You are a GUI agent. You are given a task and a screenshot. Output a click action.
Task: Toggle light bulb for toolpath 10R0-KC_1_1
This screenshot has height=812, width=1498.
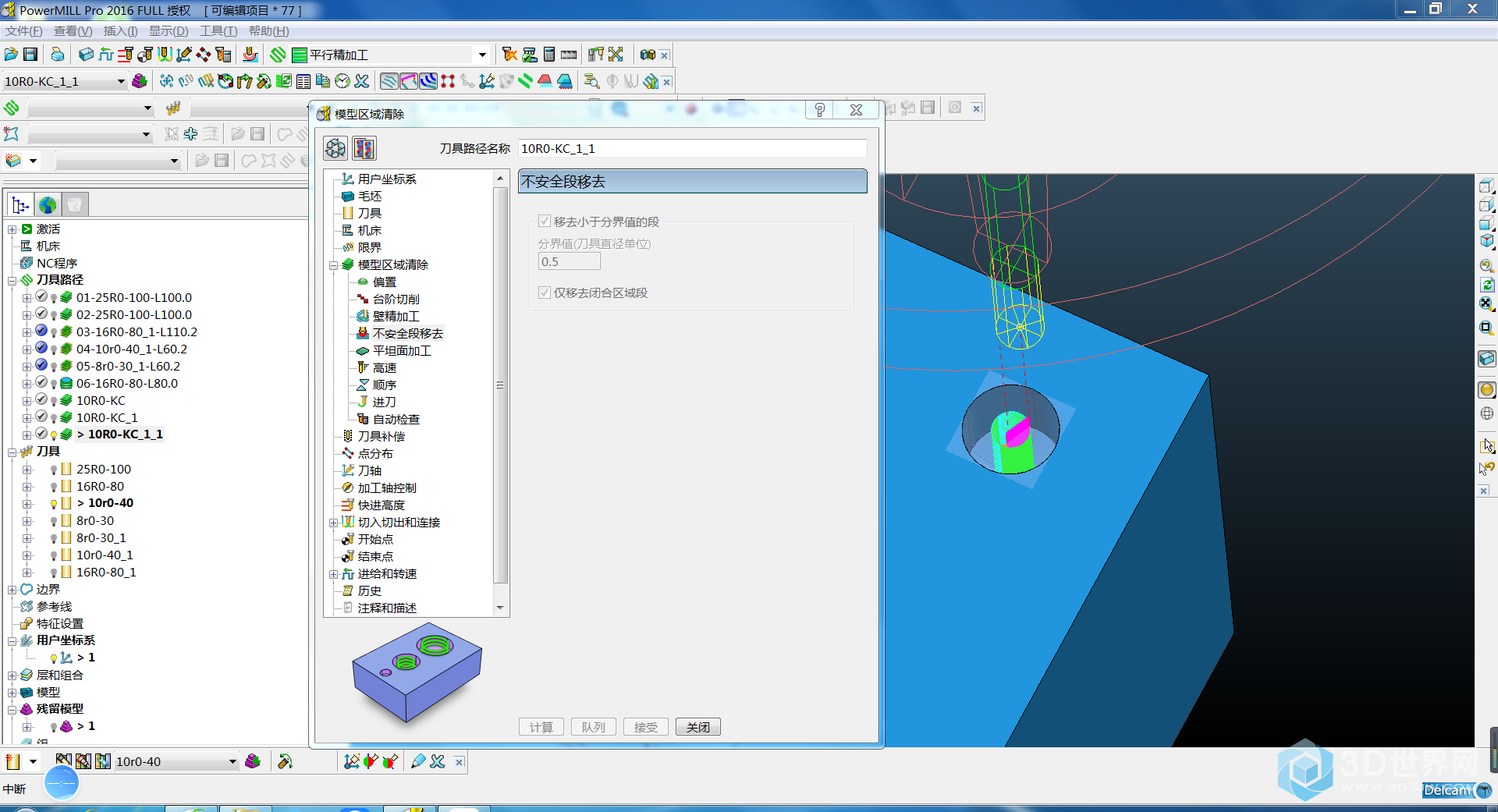(x=54, y=435)
